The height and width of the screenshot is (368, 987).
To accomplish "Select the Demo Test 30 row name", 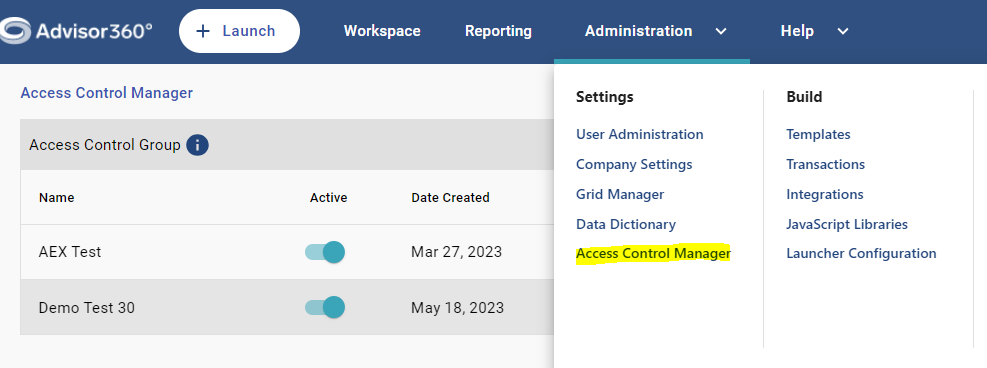I will (x=87, y=308).
